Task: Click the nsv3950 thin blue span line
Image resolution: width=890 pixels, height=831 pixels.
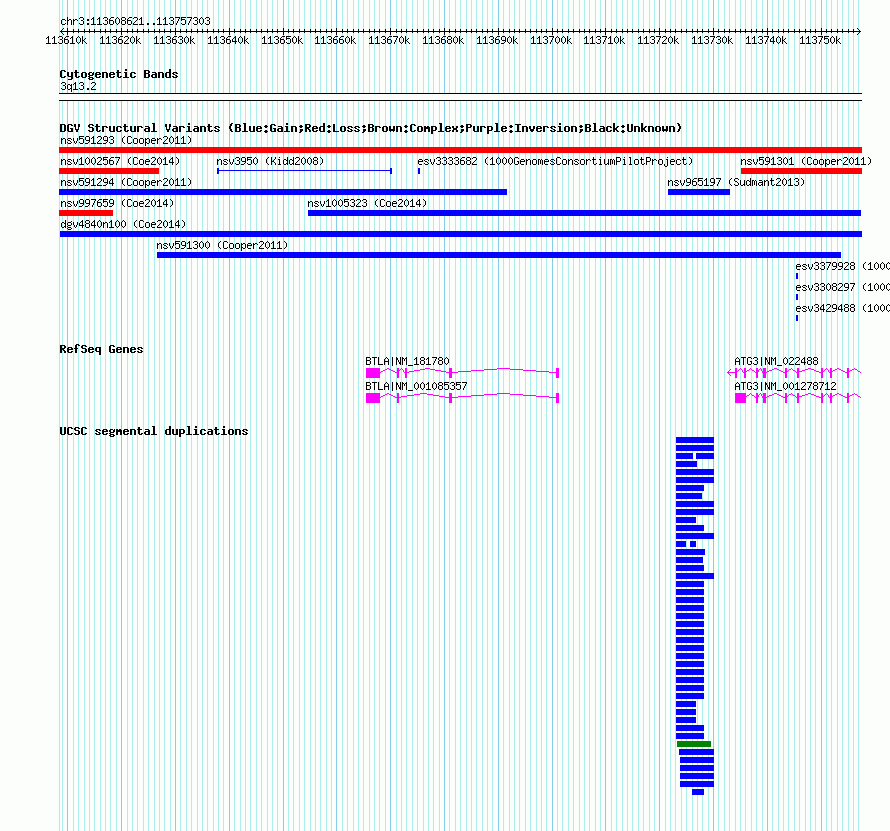Action: click(304, 171)
